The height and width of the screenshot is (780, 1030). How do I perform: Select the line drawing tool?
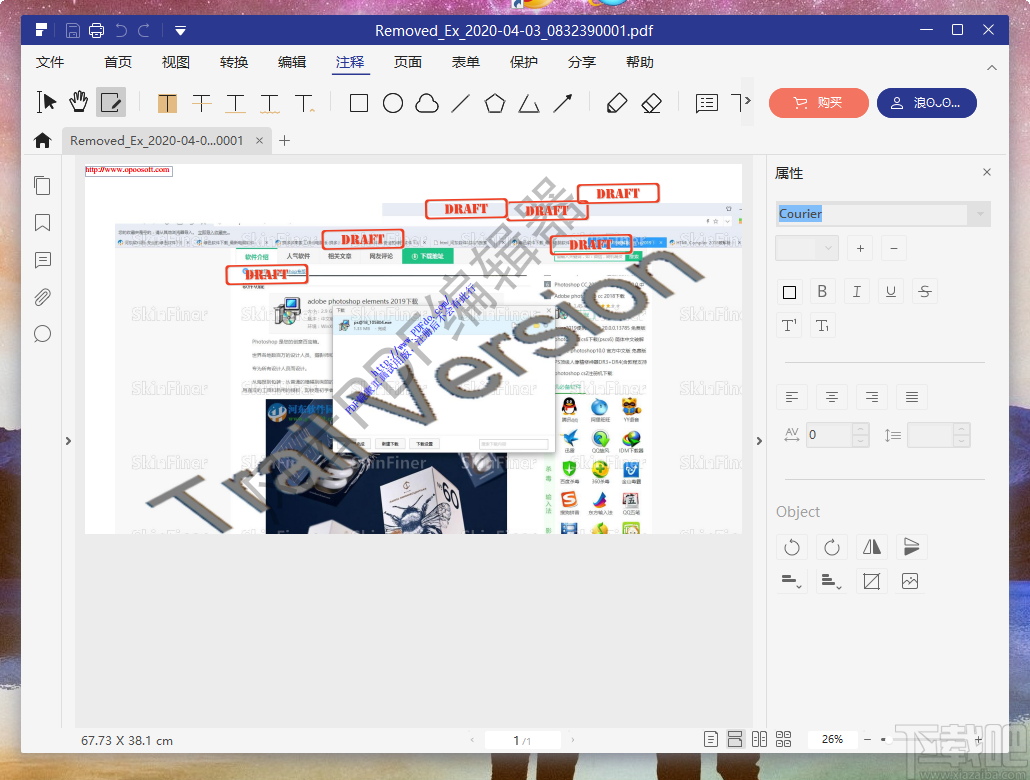click(460, 103)
